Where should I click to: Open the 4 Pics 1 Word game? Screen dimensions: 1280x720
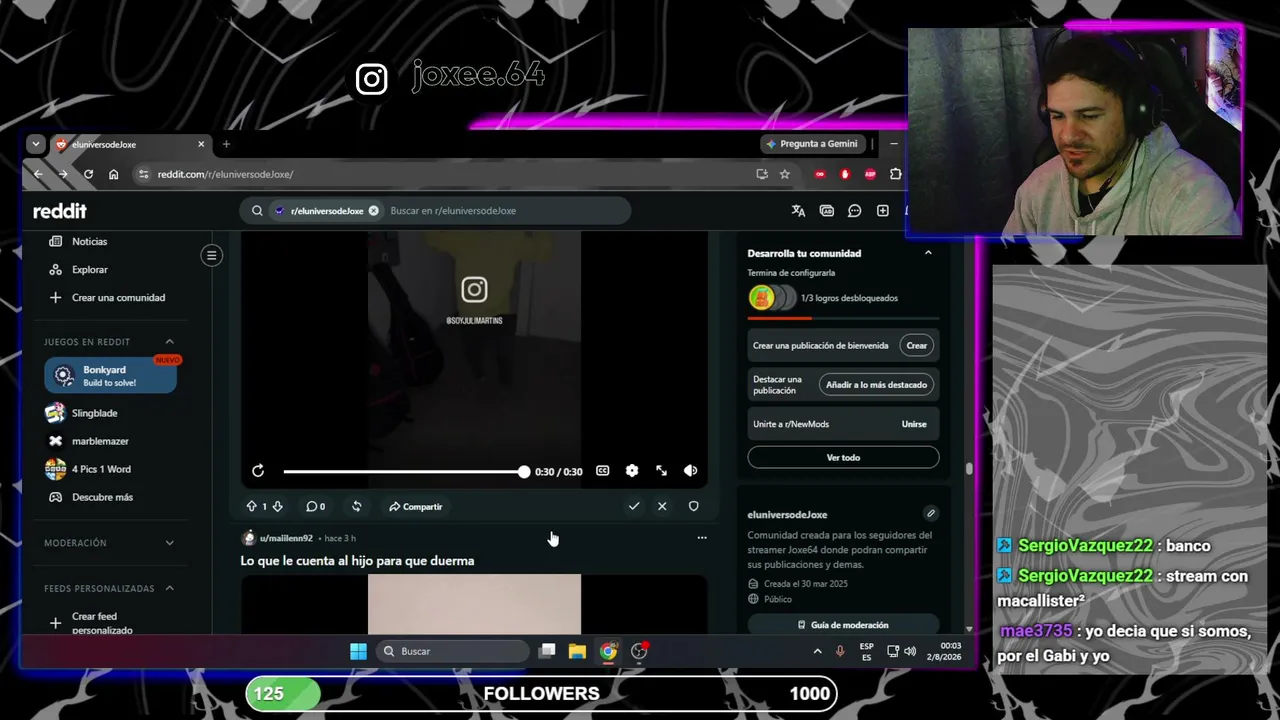click(x=101, y=469)
